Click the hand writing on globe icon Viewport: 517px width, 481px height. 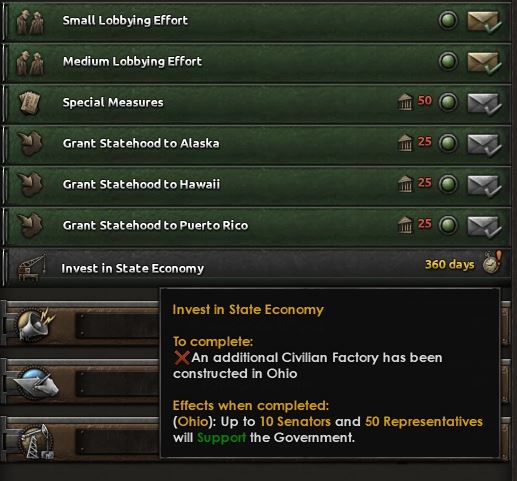coord(37,383)
